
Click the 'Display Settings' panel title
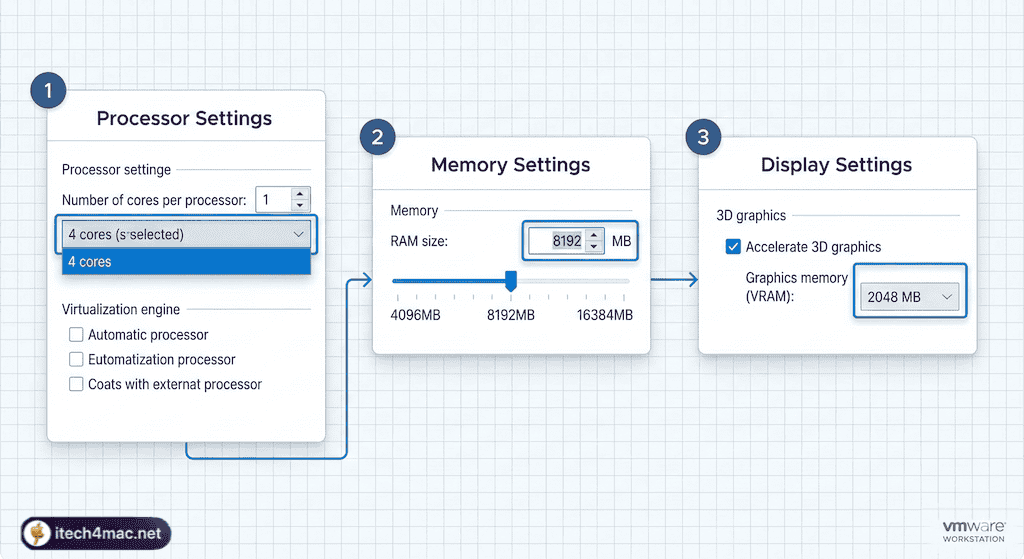point(837,165)
